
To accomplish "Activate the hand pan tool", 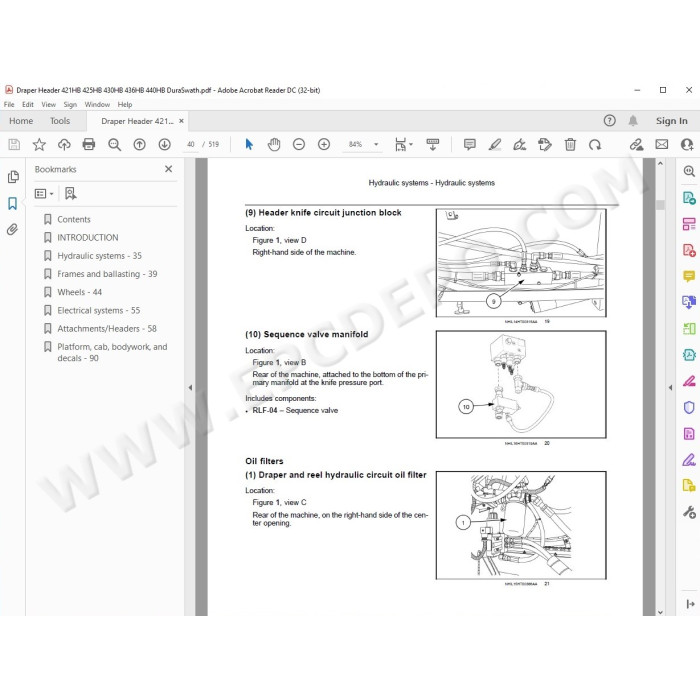I will pyautogui.click(x=274, y=144).
